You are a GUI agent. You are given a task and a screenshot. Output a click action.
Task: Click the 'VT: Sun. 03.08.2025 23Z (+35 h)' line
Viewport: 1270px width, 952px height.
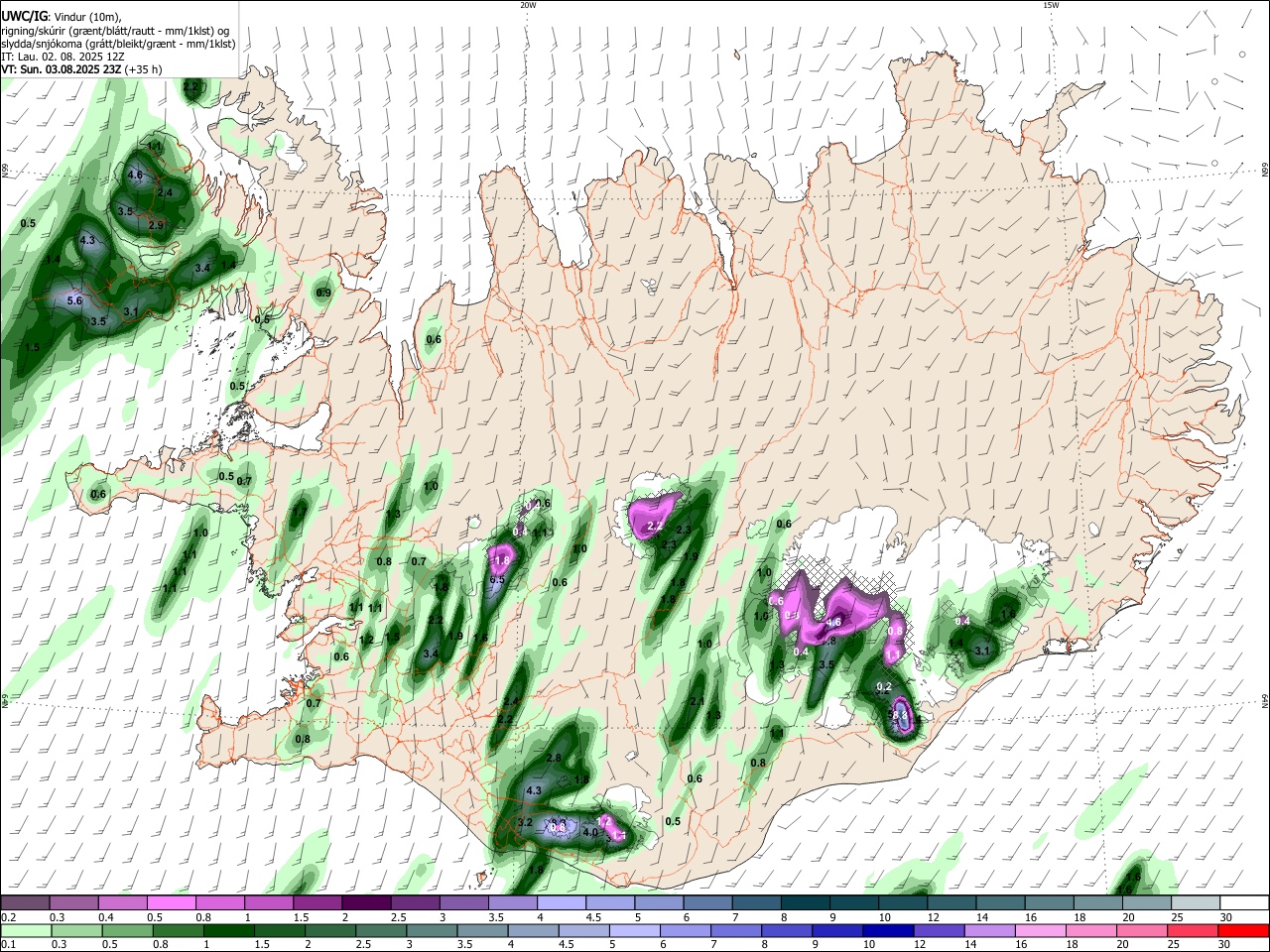(x=81, y=69)
